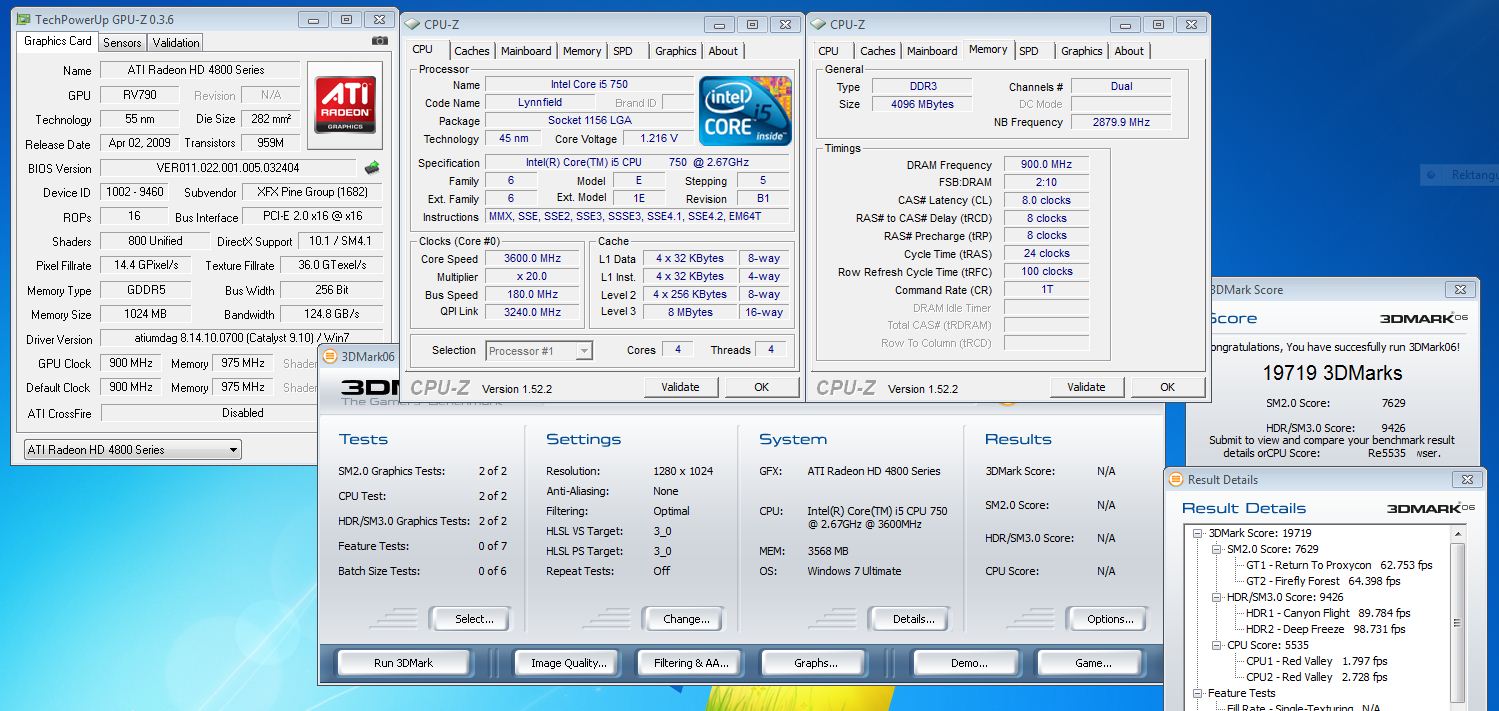Open Memory tab in CPU-Z processor window
Image resolution: width=1499 pixels, height=711 pixels.
(582, 51)
